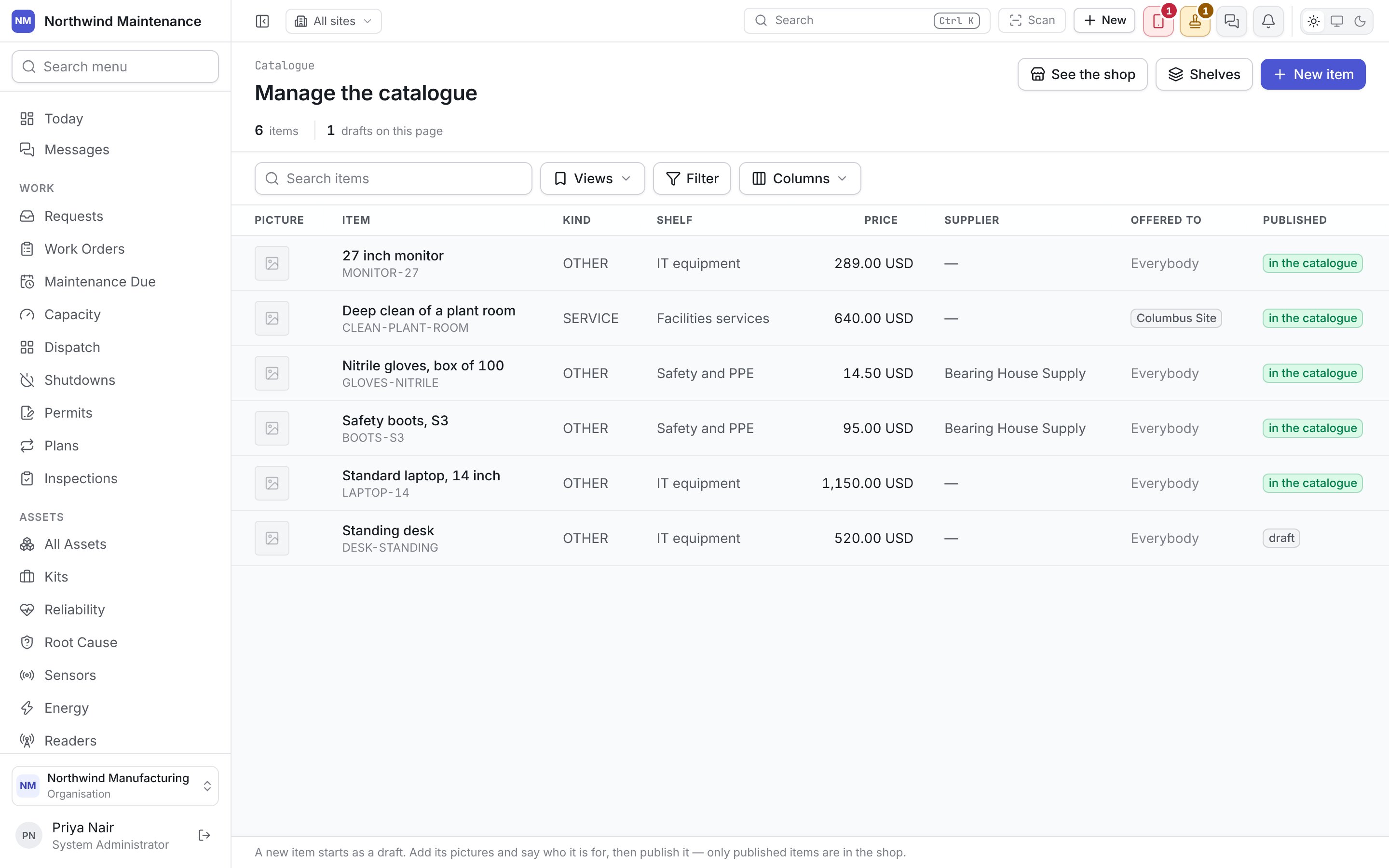
Task: Open the Inspections clipboard icon
Action: [x=27, y=479]
